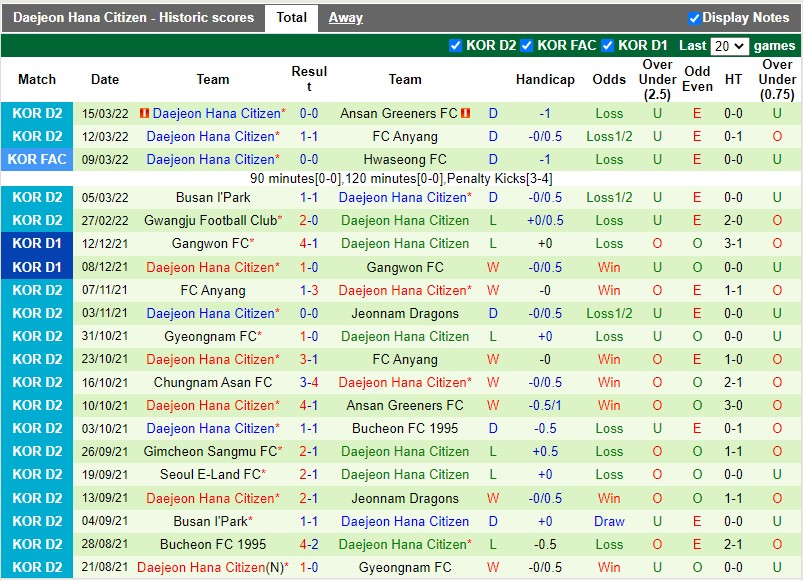Screen dimensions: 803x581
Task: Click the Result column header
Action: coord(309,79)
